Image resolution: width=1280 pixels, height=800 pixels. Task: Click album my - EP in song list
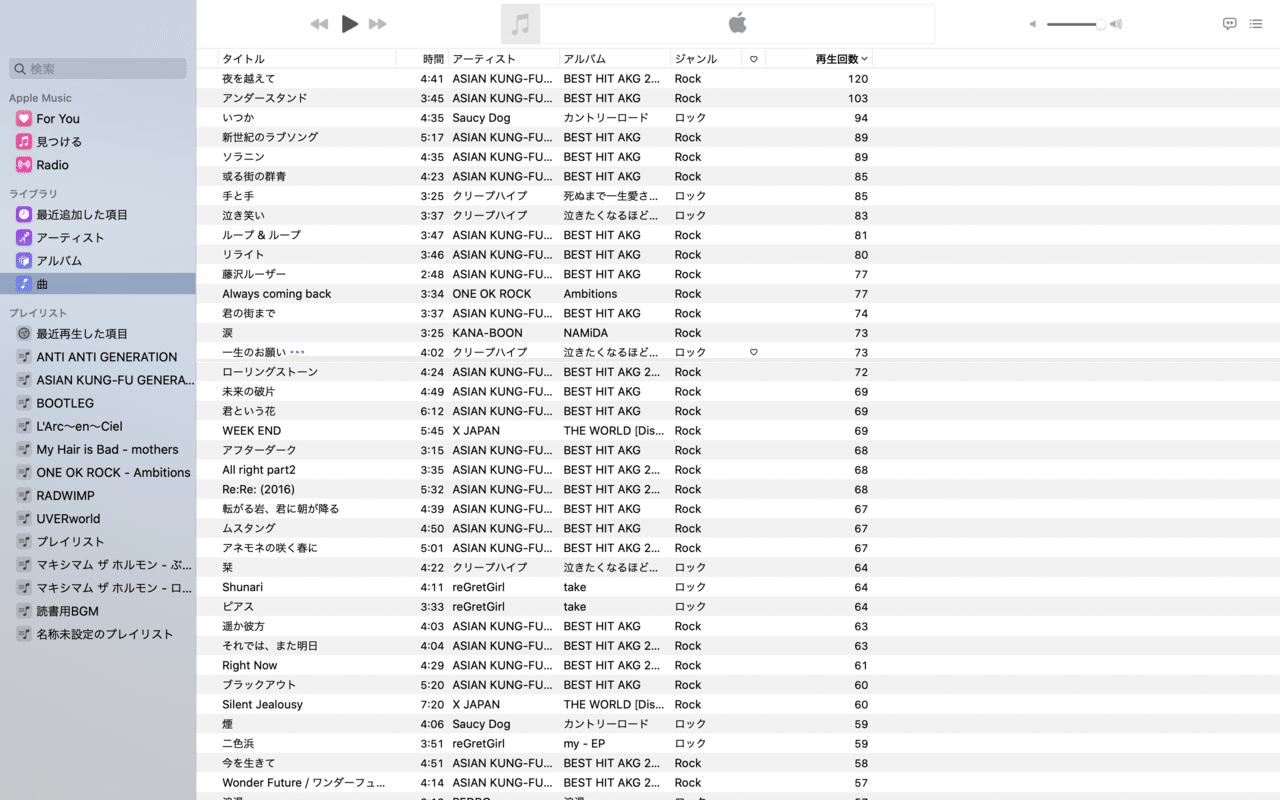click(x=583, y=743)
